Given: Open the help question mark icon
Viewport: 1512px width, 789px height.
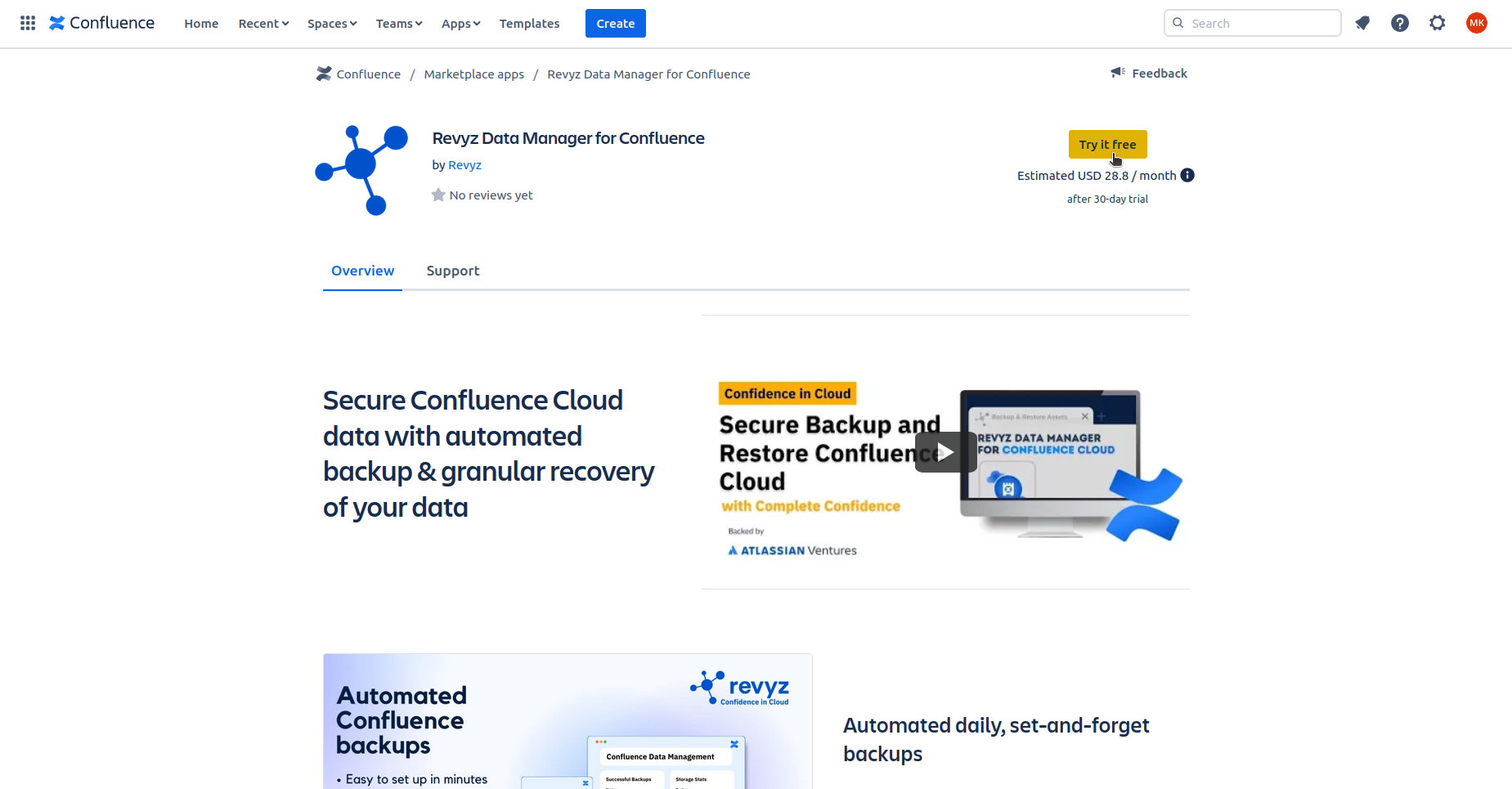Looking at the screenshot, I should pyautogui.click(x=1400, y=23).
